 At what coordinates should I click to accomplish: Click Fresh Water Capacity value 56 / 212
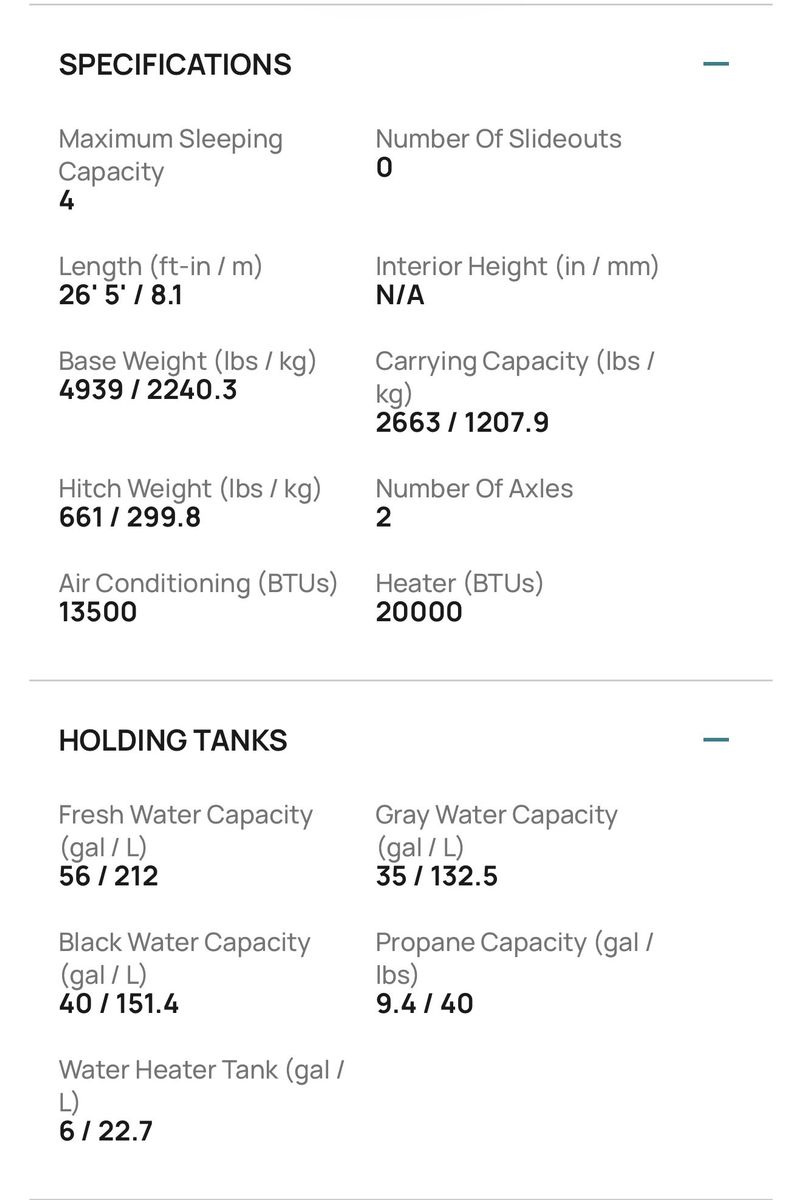pyautogui.click(x=108, y=877)
